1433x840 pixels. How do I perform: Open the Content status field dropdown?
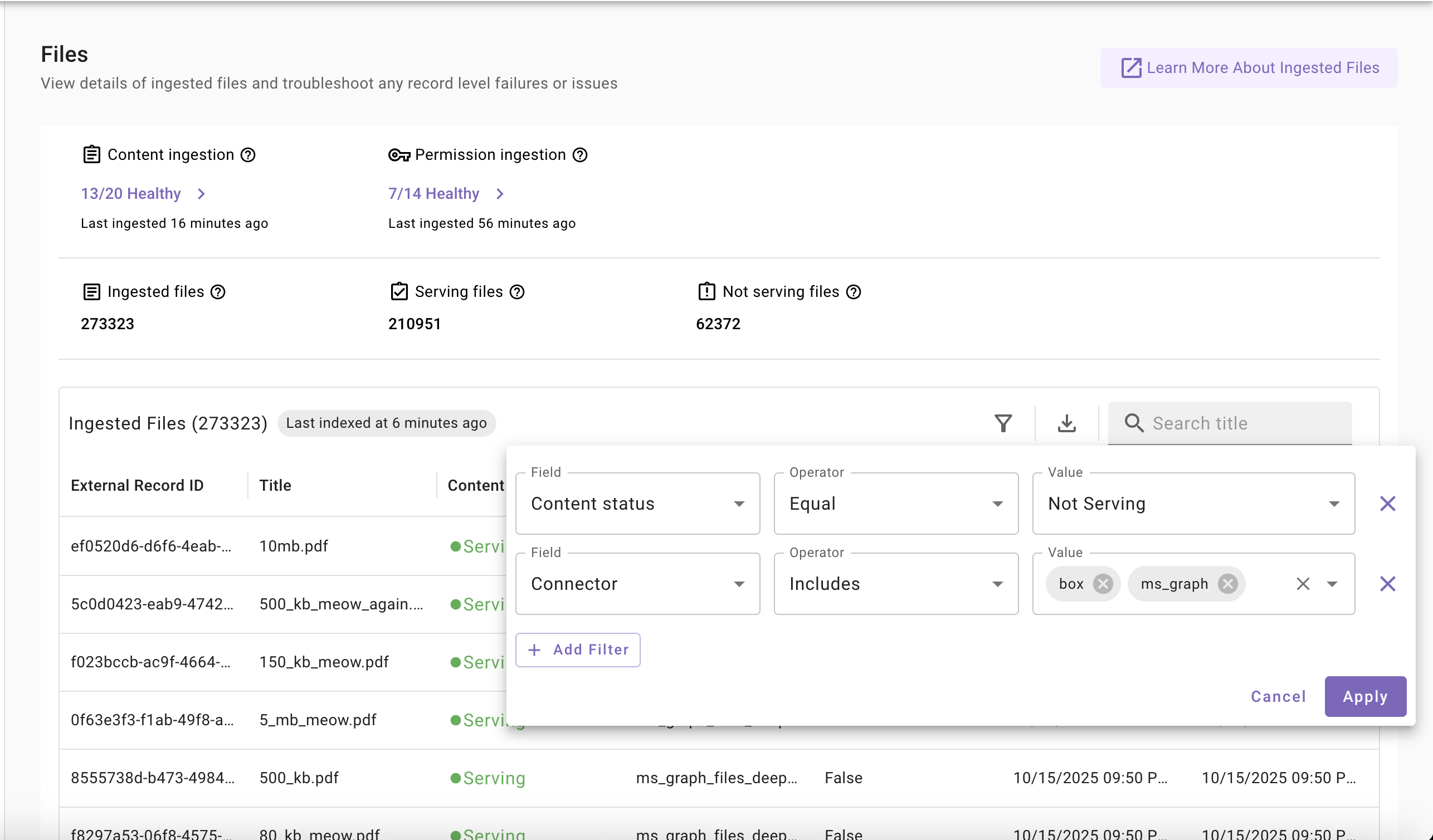click(637, 504)
